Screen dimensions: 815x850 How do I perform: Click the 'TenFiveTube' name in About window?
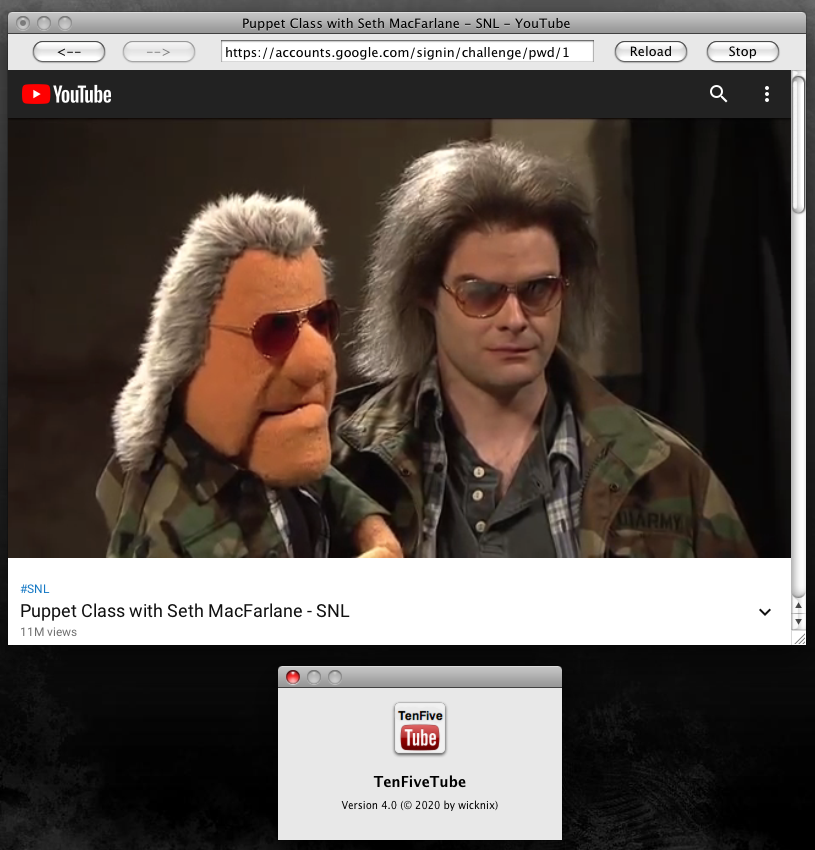420,782
